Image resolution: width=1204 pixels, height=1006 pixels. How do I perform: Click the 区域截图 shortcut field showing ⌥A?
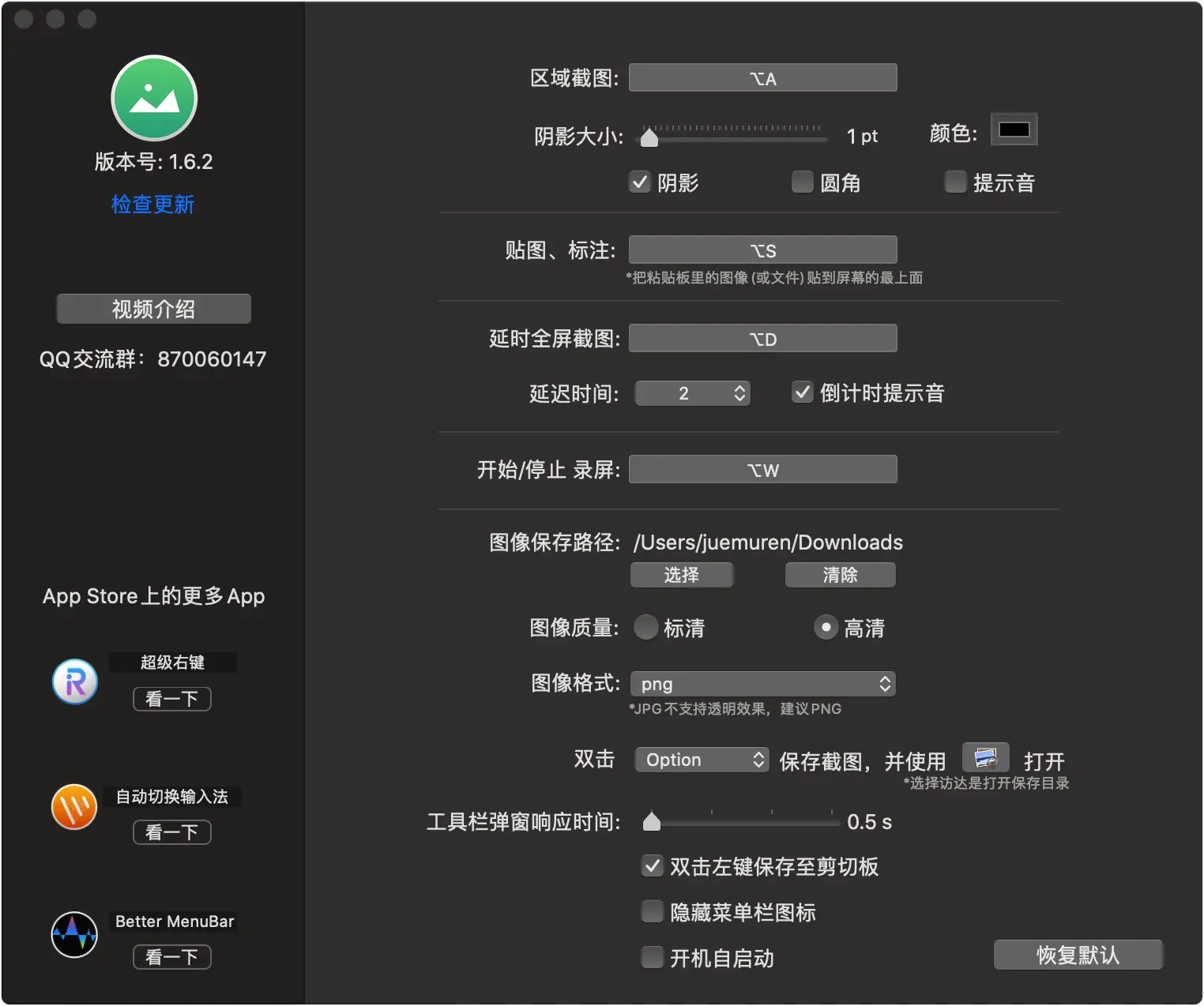click(x=762, y=77)
